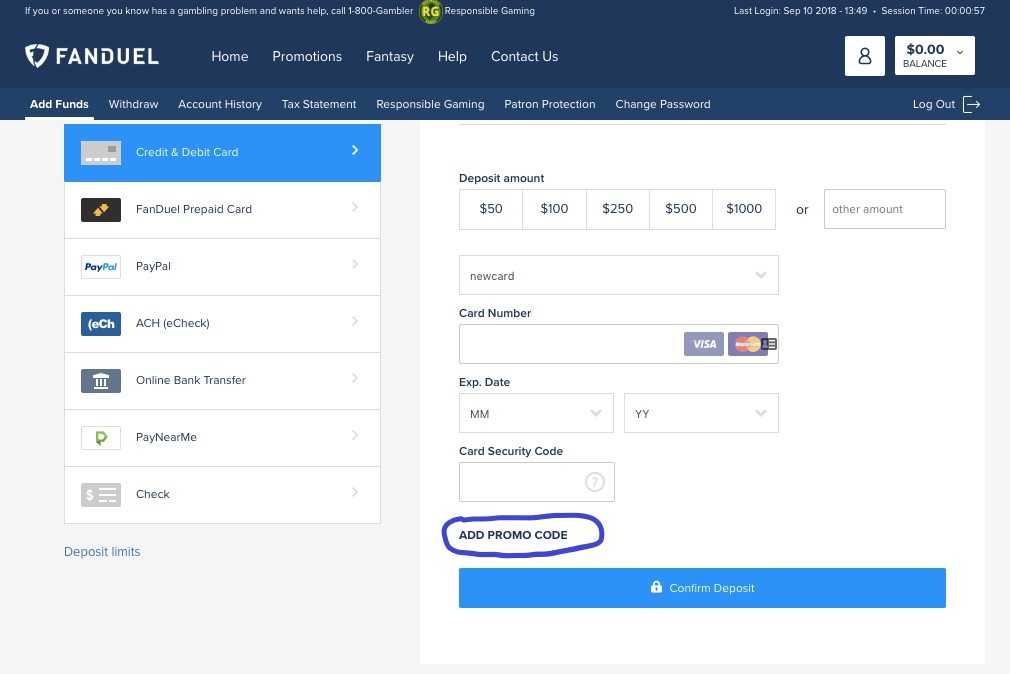Click the Confirm Deposit button
The image size is (1010, 674).
click(702, 588)
